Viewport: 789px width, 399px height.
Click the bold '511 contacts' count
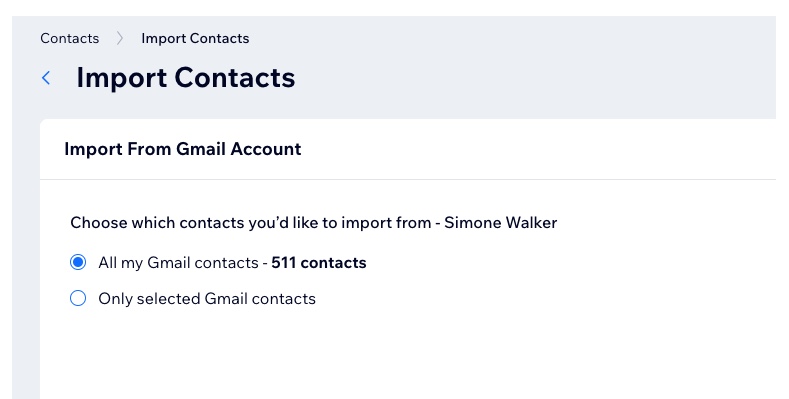(319, 263)
